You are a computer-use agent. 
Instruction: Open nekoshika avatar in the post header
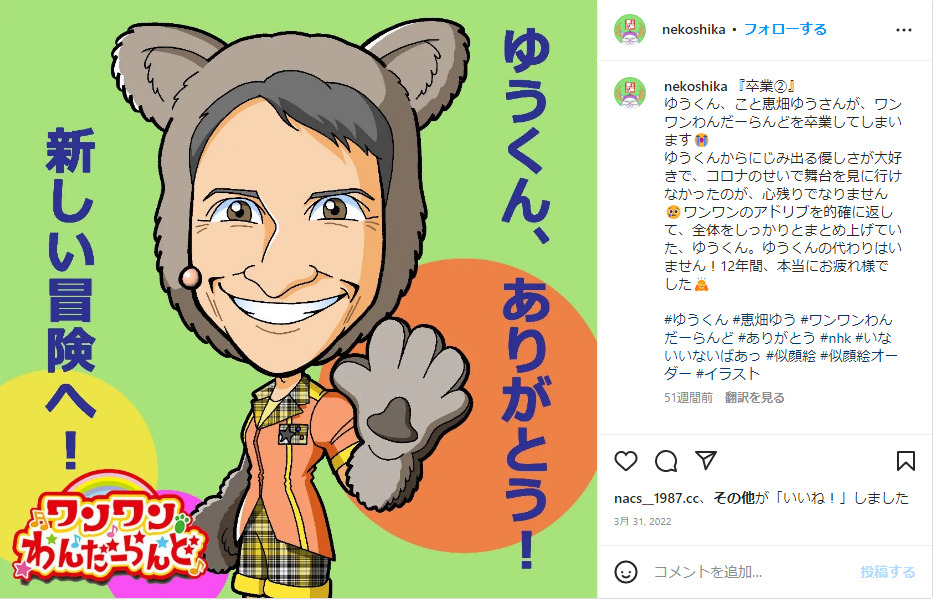(630, 29)
